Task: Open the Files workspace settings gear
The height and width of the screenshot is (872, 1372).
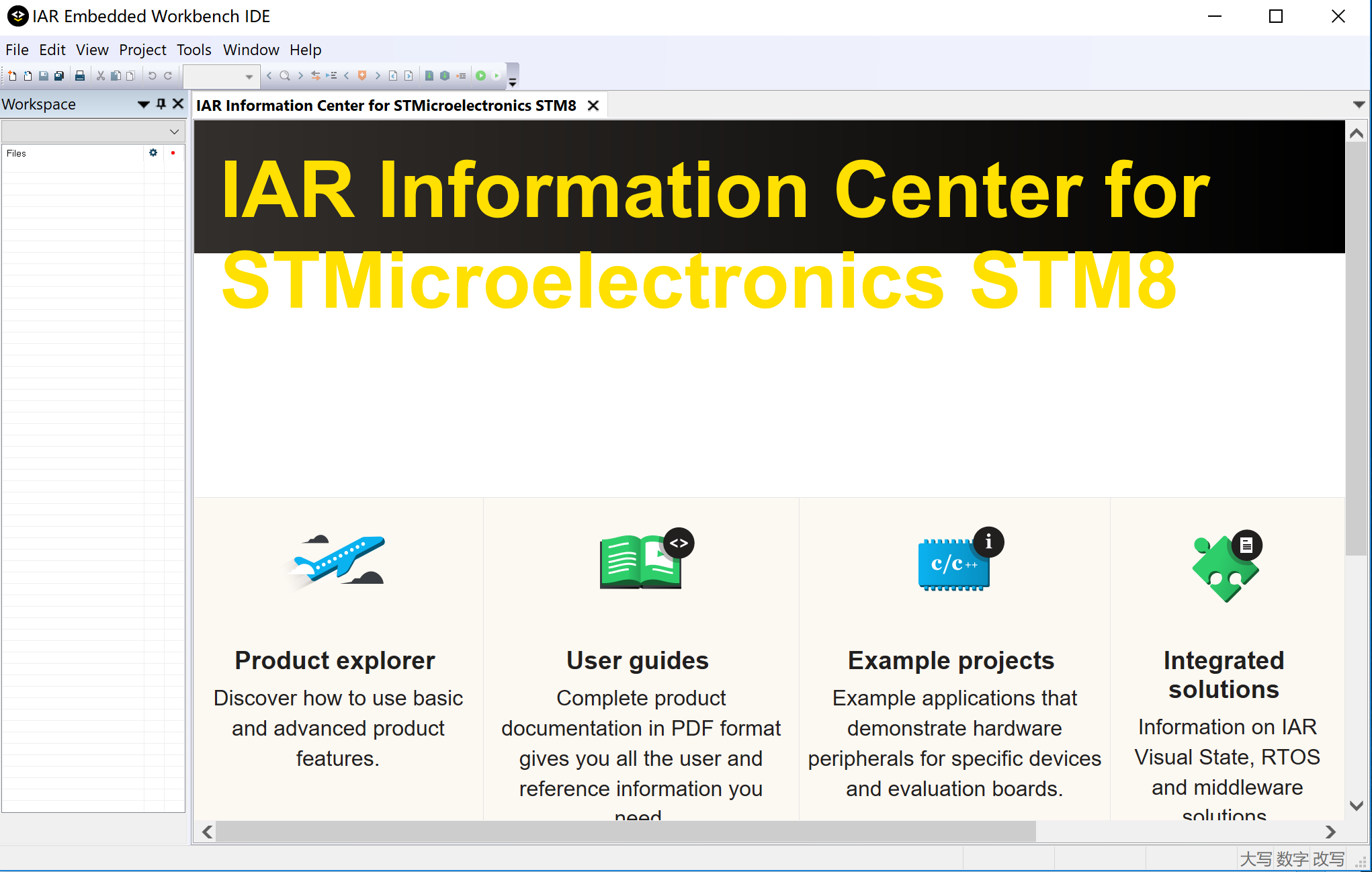Action: click(x=153, y=153)
